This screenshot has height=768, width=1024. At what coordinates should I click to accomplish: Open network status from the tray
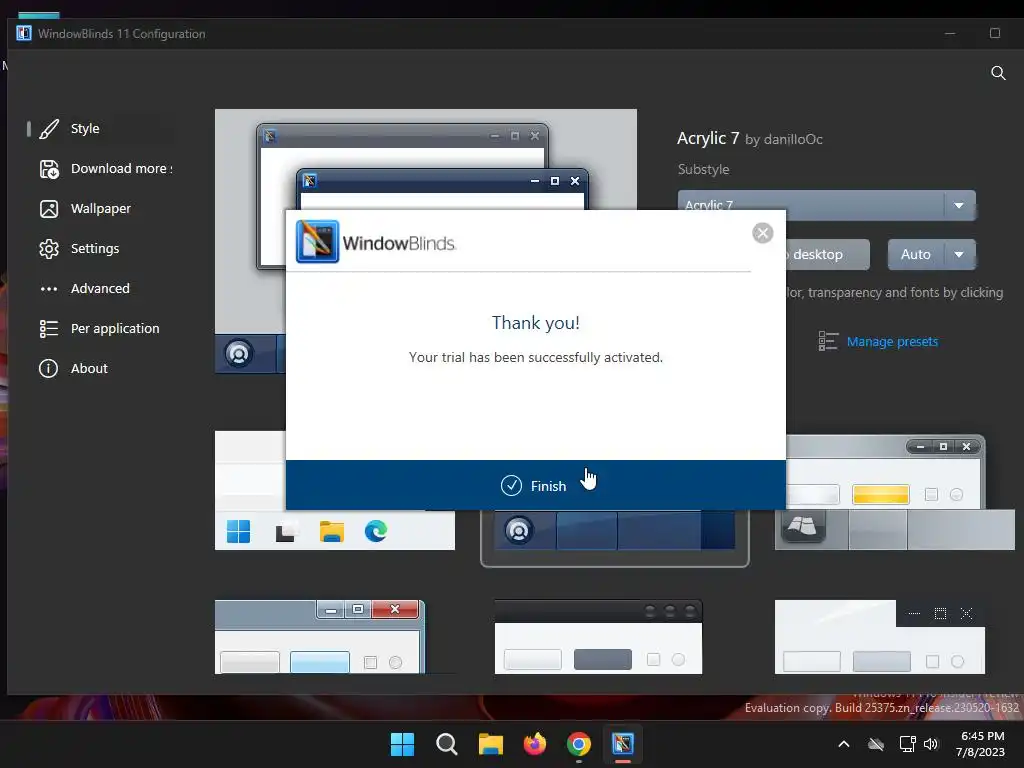[907, 744]
